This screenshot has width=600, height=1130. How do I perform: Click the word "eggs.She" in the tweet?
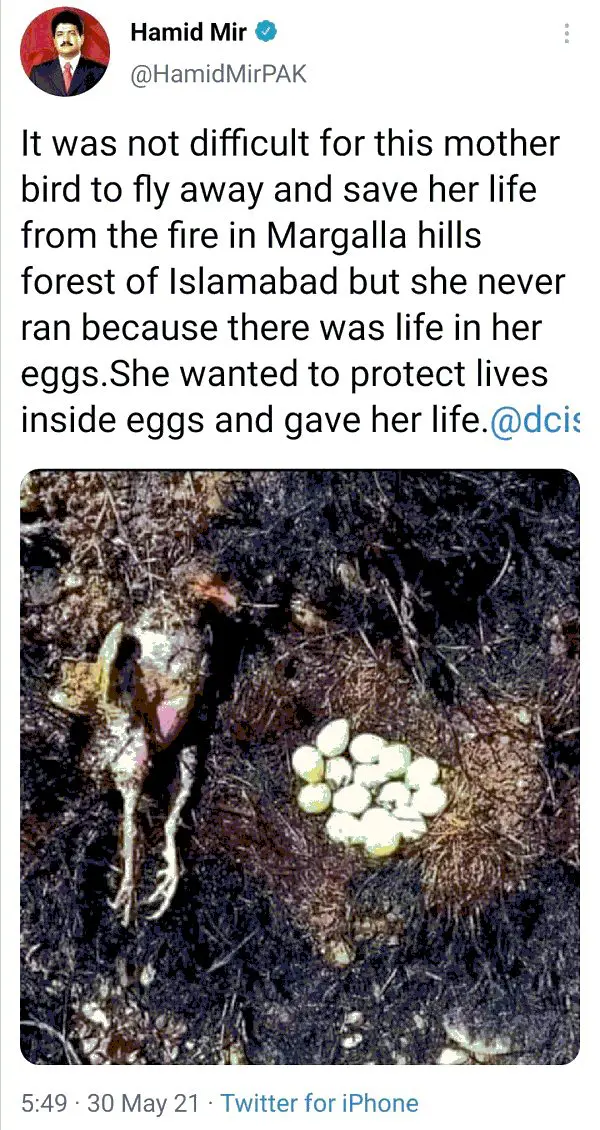[x=84, y=377]
